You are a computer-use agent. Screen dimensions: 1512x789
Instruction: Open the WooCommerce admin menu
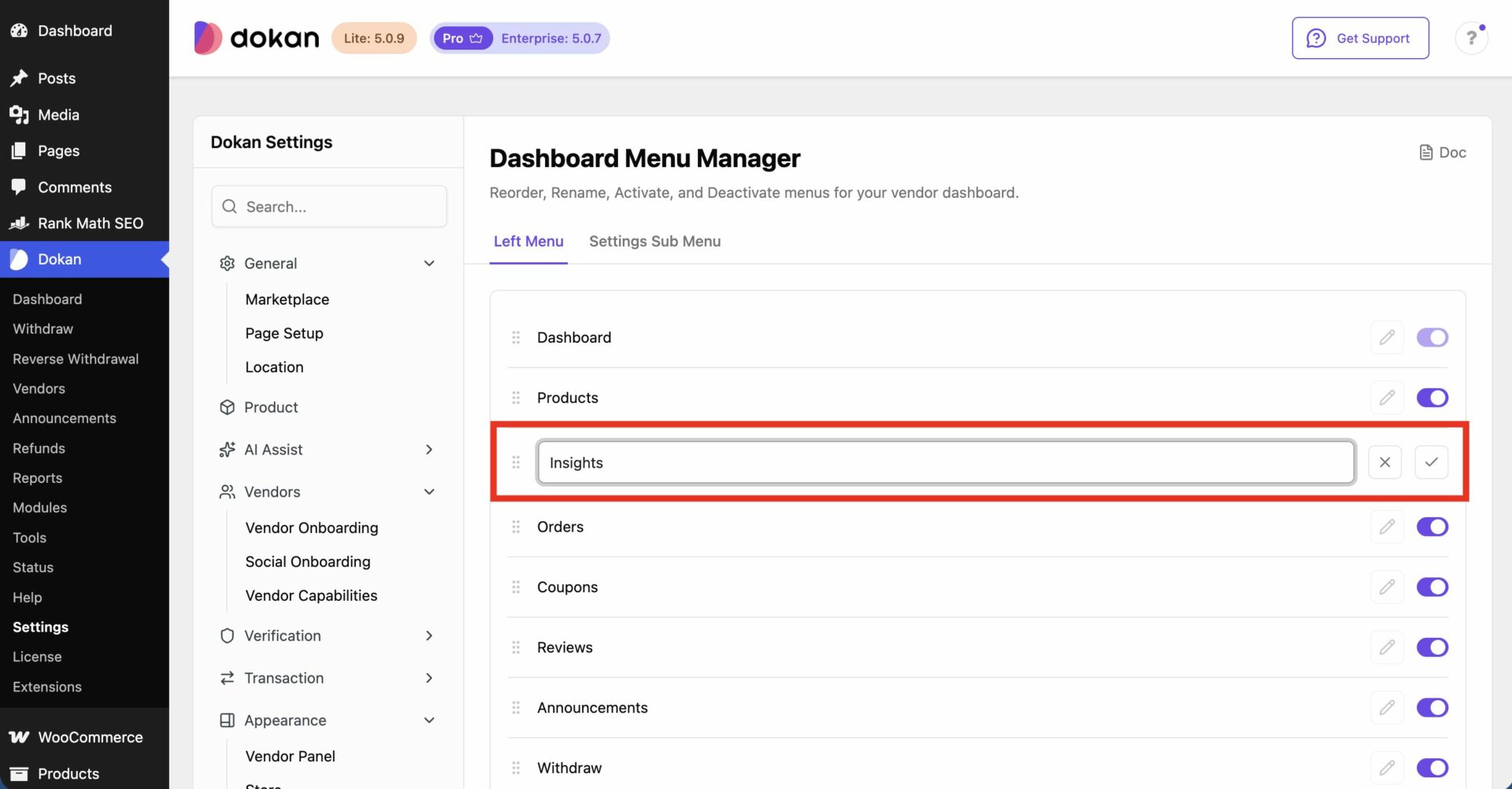click(x=84, y=738)
